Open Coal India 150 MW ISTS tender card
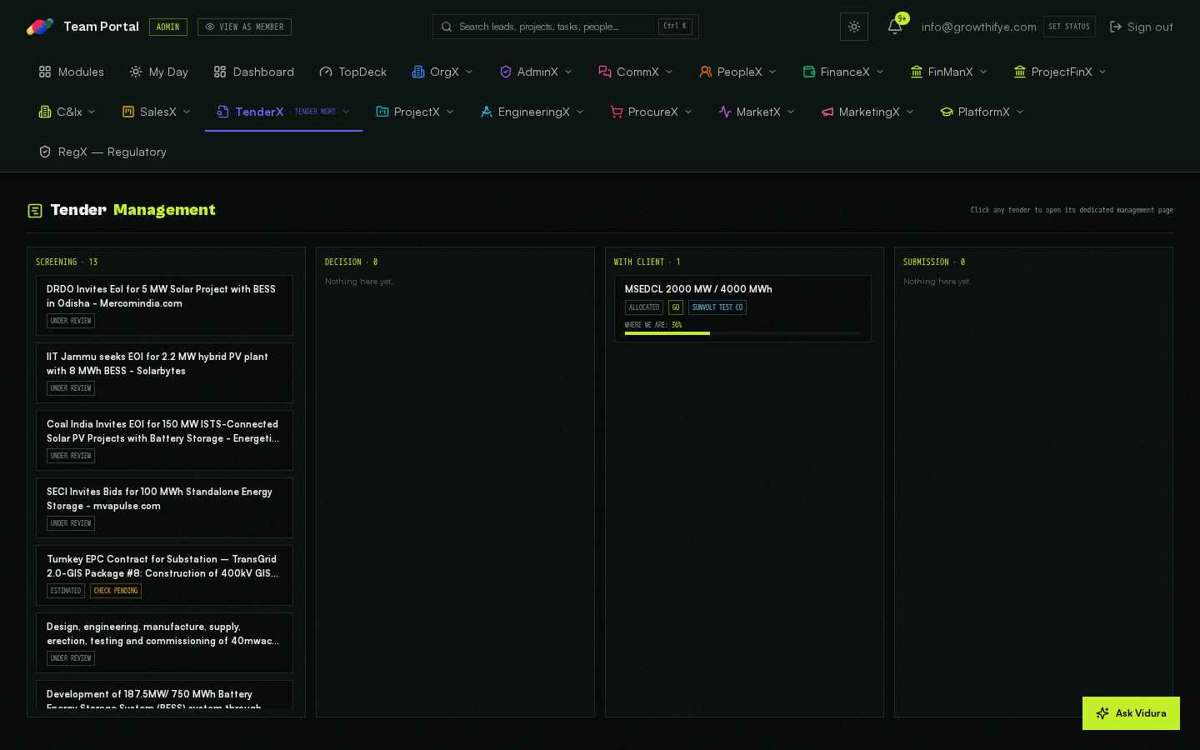Image resolution: width=1200 pixels, height=750 pixels. click(x=164, y=440)
